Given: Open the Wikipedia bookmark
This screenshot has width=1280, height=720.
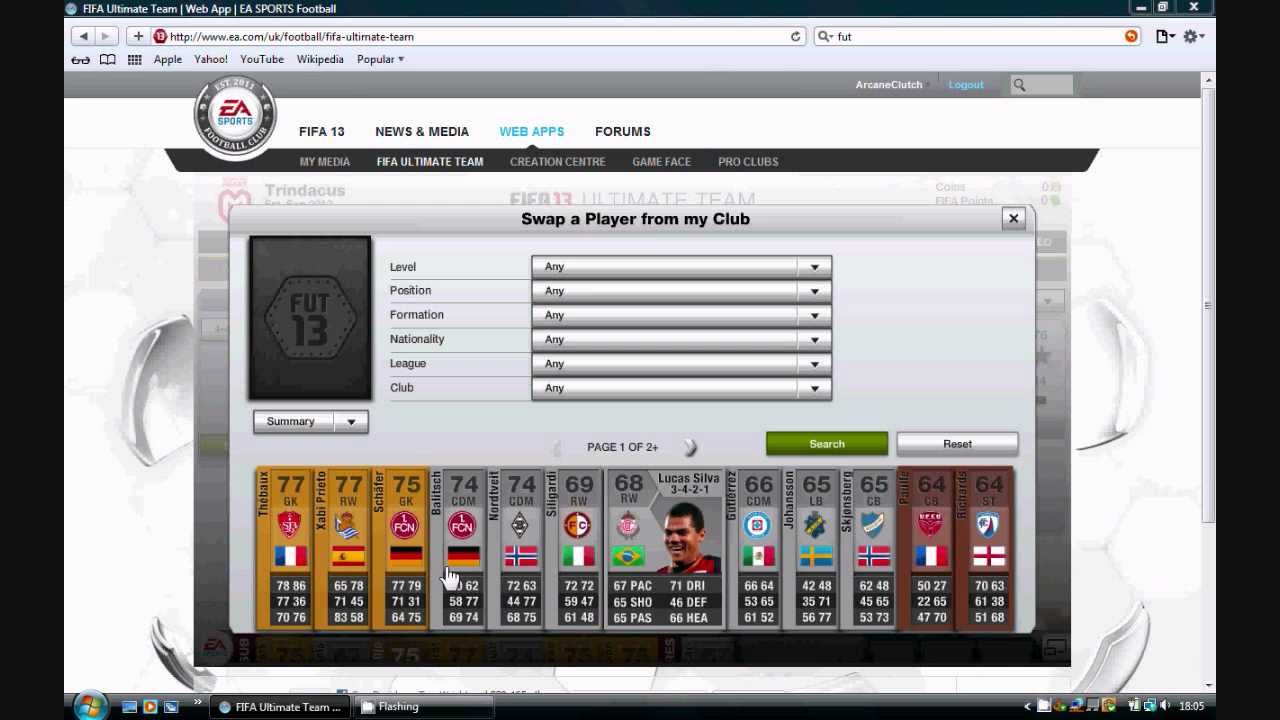Looking at the screenshot, I should 320,59.
